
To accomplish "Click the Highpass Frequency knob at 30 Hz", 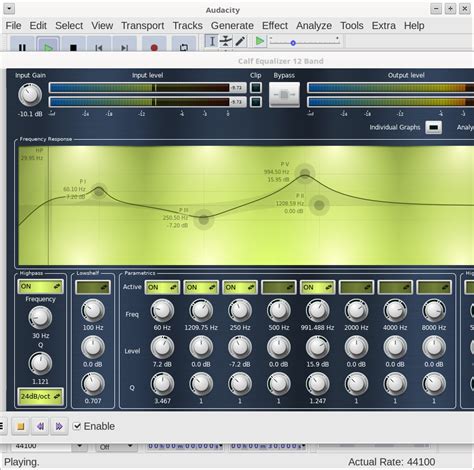I will point(40,317).
